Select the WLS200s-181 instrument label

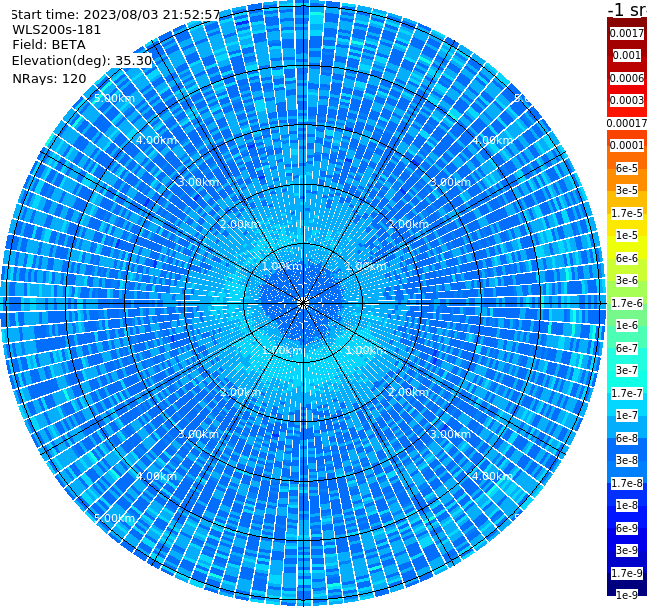(x=57, y=30)
